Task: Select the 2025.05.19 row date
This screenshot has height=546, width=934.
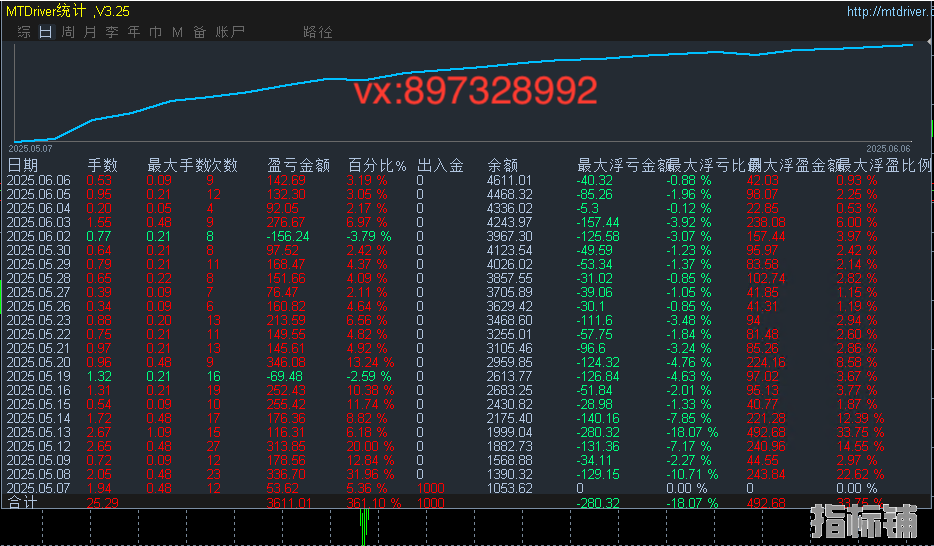Action: pos(39,376)
